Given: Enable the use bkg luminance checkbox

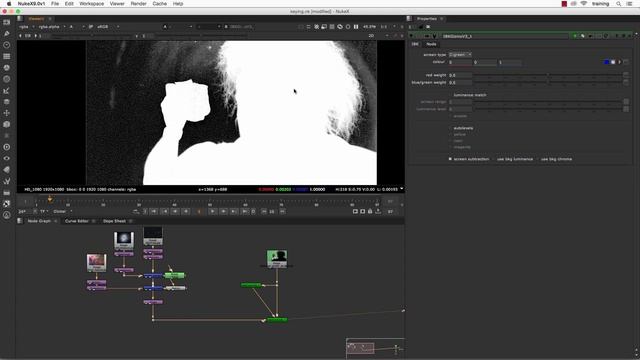Looking at the screenshot, I should click(x=493, y=159).
